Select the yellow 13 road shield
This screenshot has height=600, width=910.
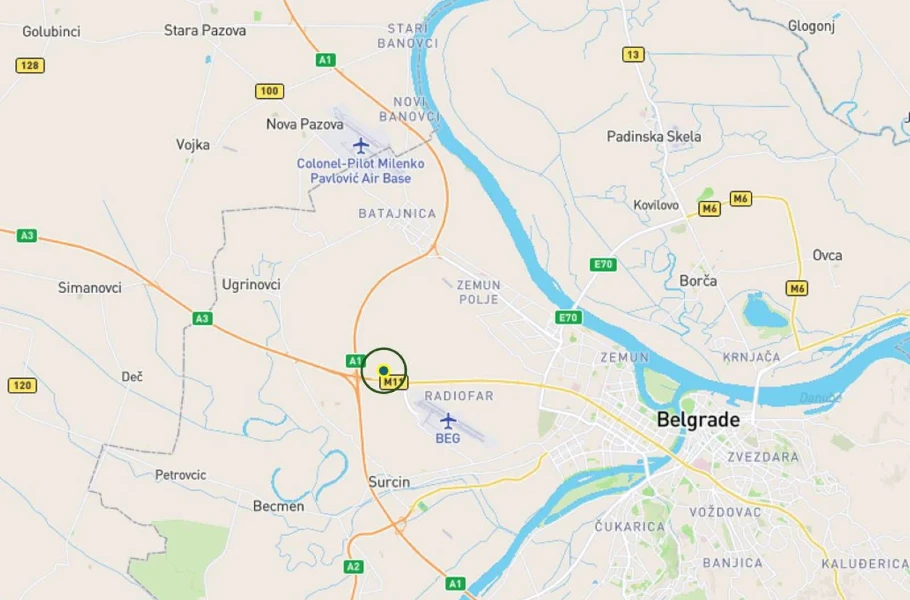pos(633,55)
